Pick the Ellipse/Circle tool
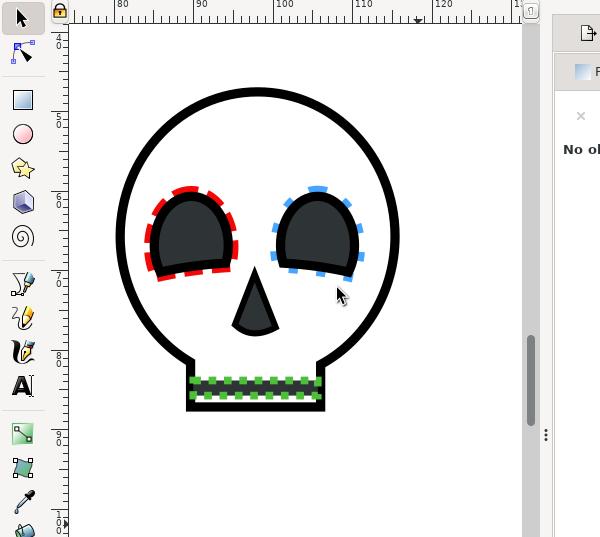 point(22,134)
